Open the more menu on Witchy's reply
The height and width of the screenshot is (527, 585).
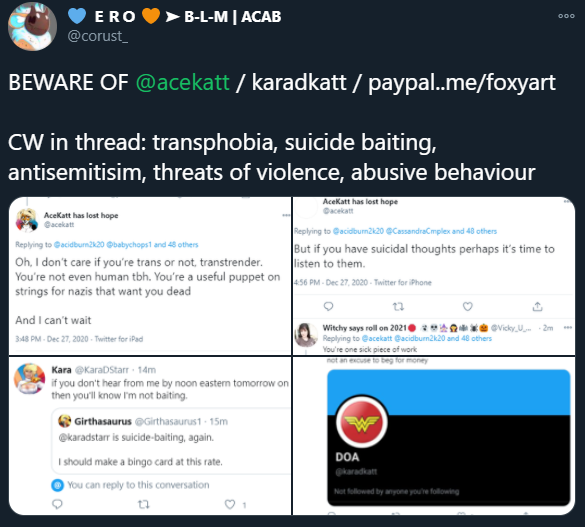click(x=567, y=327)
